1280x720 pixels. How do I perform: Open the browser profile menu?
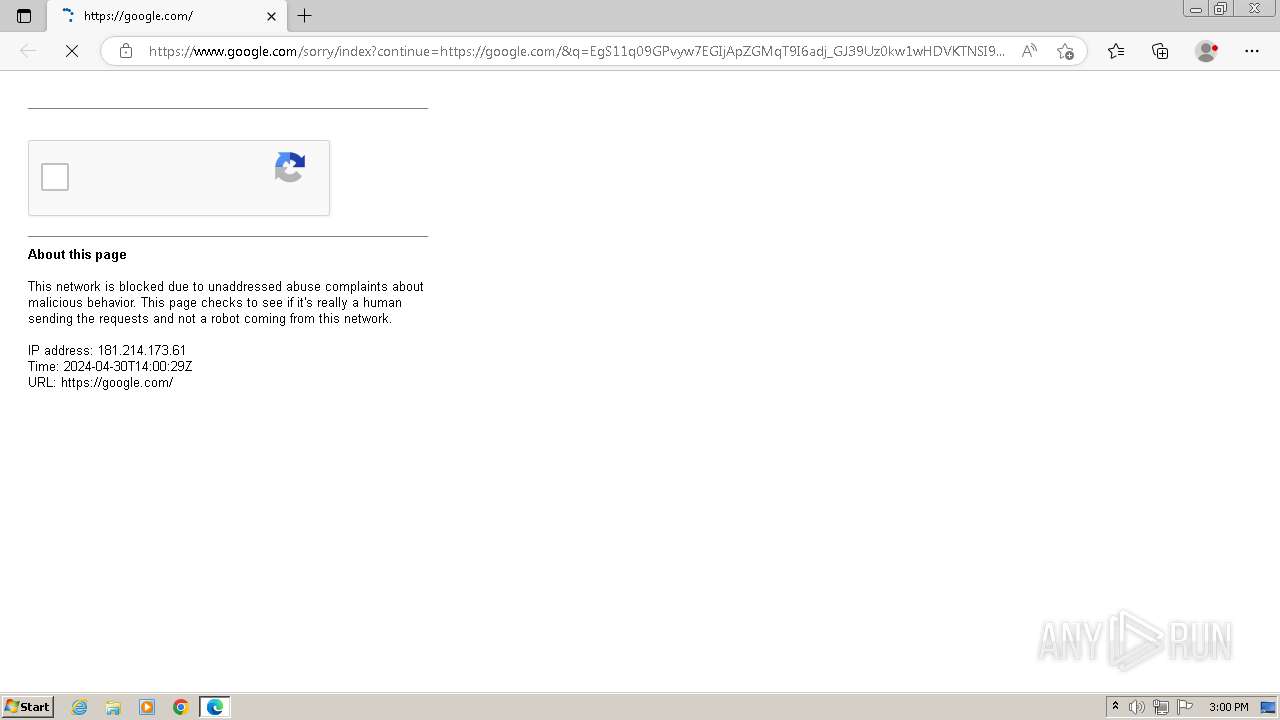(x=1207, y=51)
